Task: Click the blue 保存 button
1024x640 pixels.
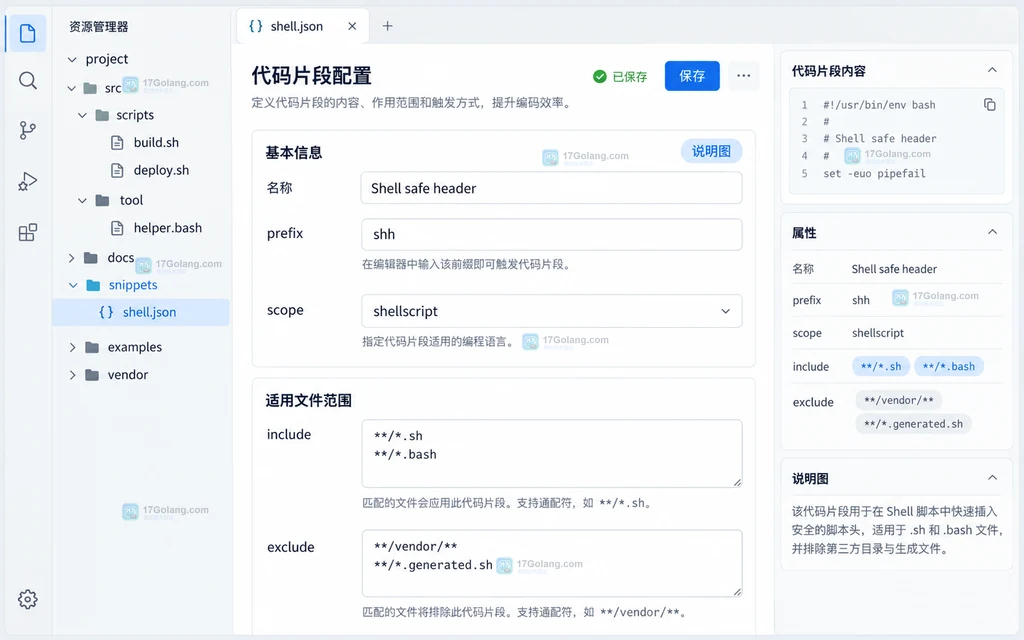Action: 692,76
